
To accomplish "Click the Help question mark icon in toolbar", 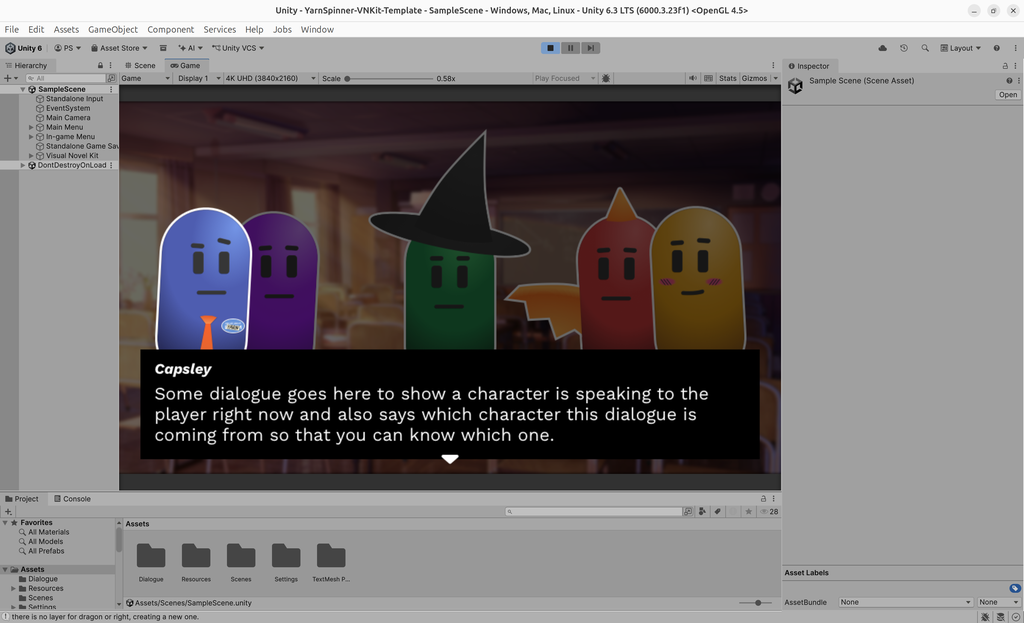I will point(997,48).
